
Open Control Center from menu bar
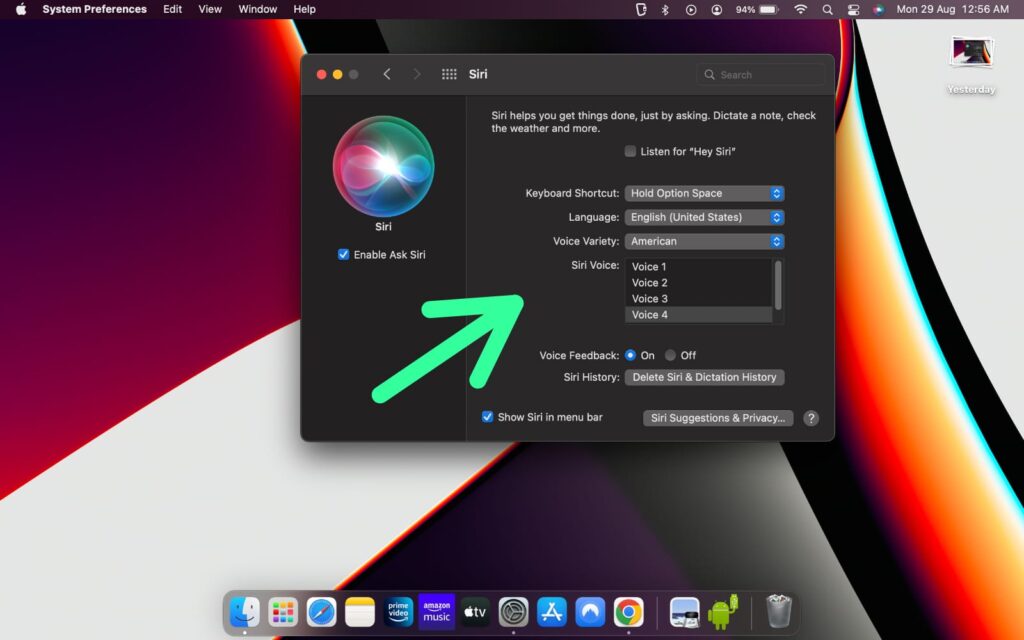(x=853, y=9)
